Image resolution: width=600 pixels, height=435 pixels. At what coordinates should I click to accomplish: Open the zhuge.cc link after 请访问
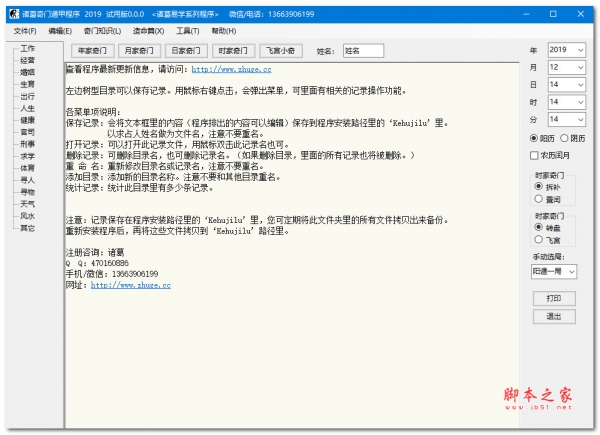232,69
